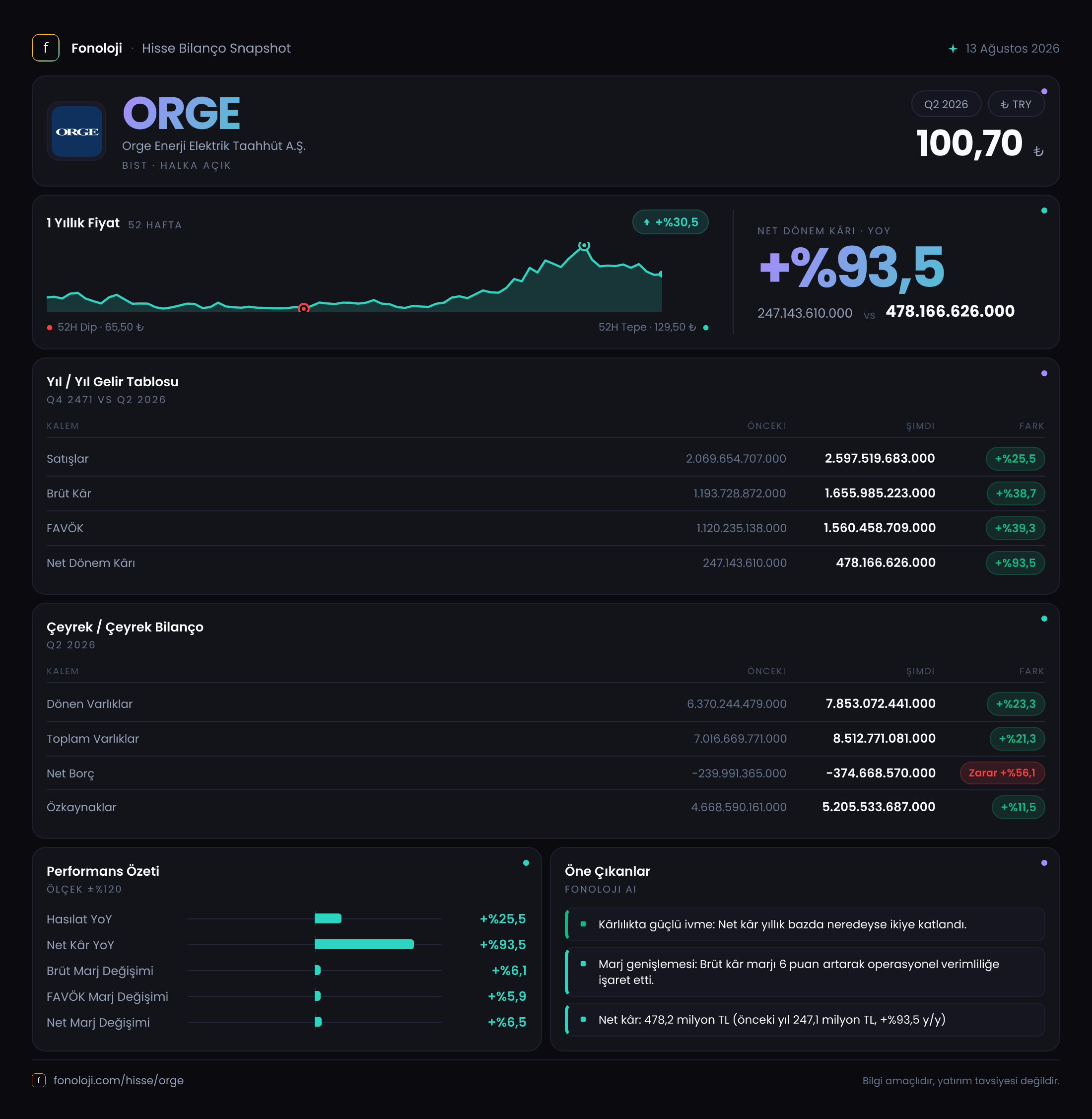
Task: Click the Fonoloji brand name in header
Action: [x=96, y=48]
